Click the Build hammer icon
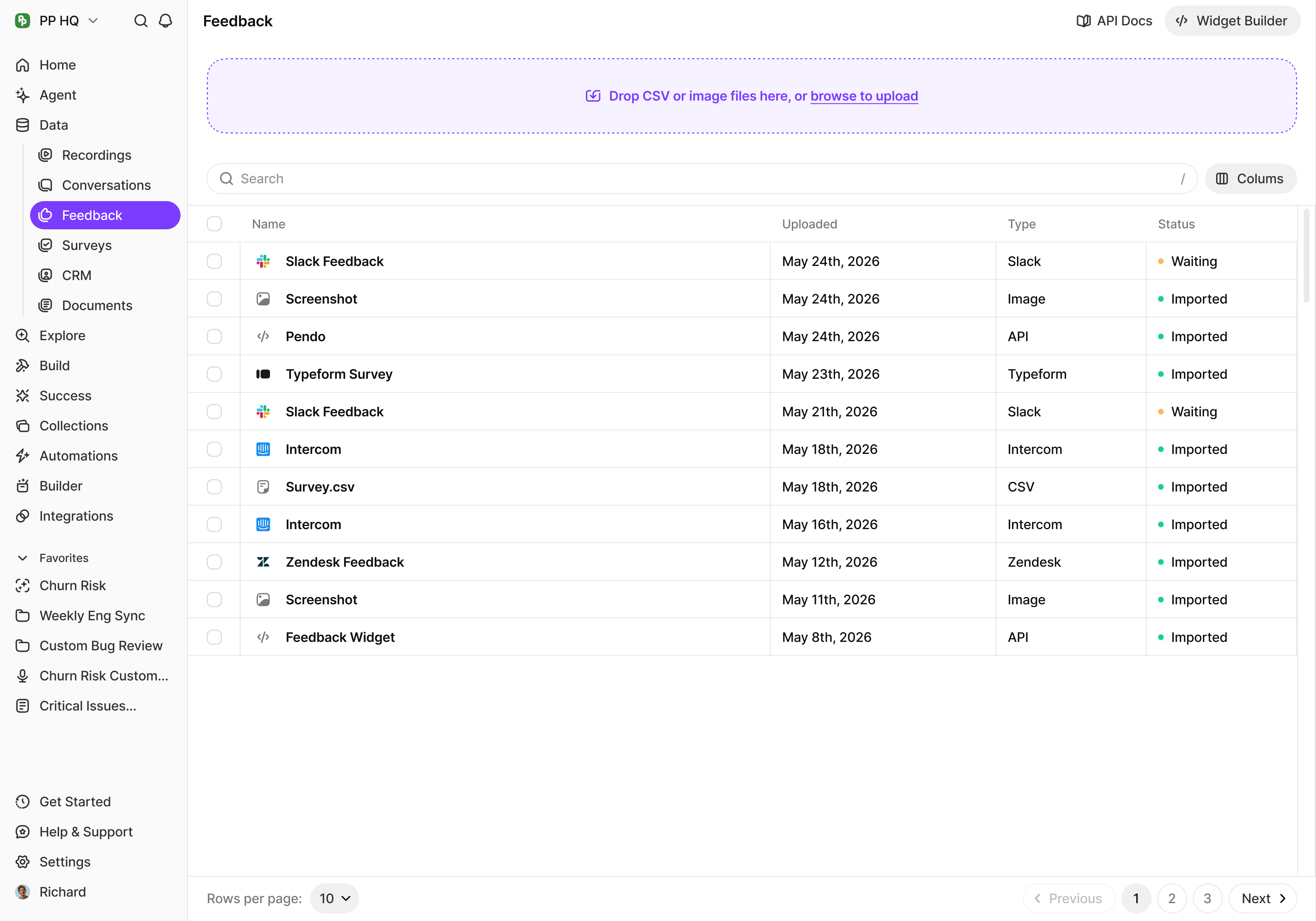 point(22,366)
